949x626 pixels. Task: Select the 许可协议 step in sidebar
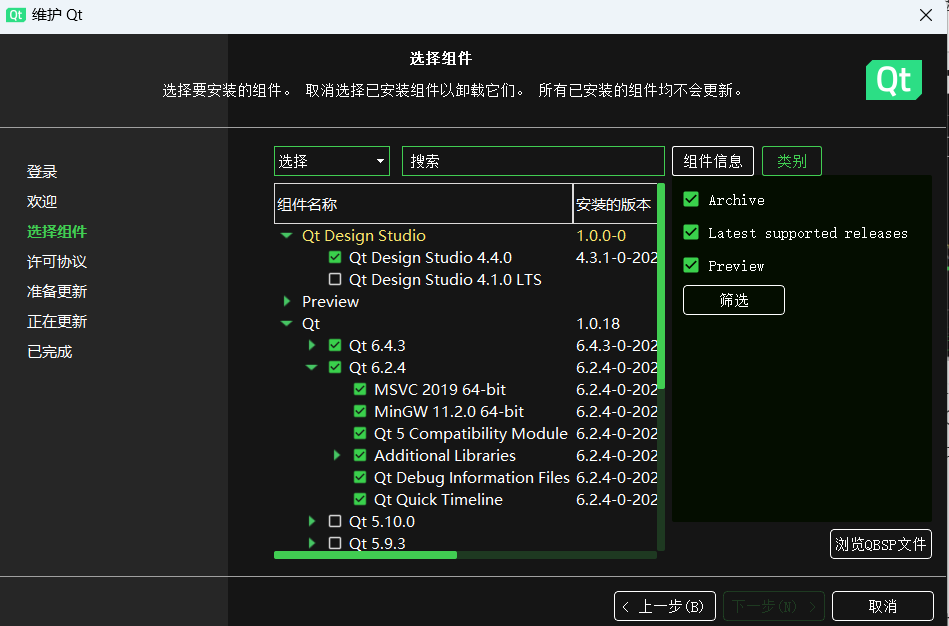pyautogui.click(x=57, y=262)
